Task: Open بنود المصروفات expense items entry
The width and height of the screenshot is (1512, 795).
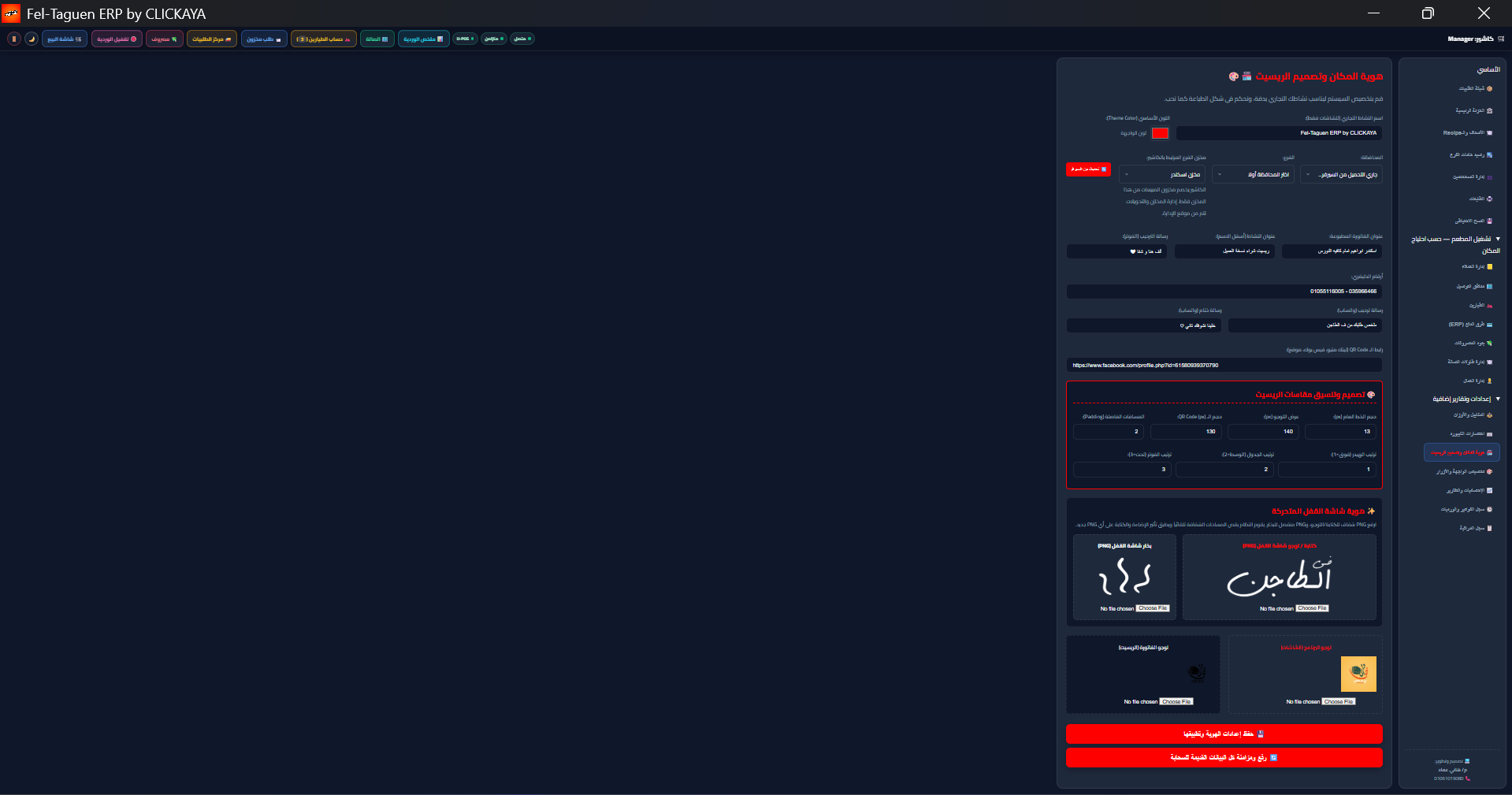Action: [x=1473, y=343]
